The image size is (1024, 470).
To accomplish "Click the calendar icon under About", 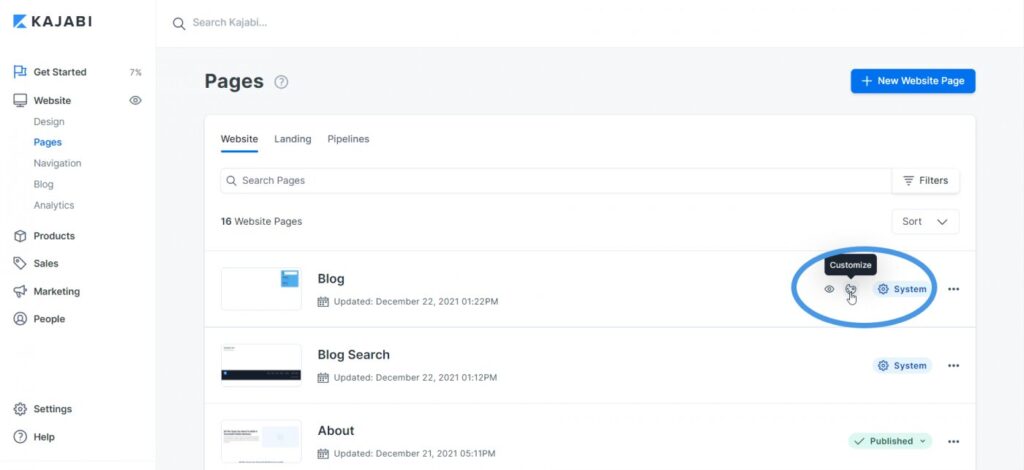I will coord(323,454).
